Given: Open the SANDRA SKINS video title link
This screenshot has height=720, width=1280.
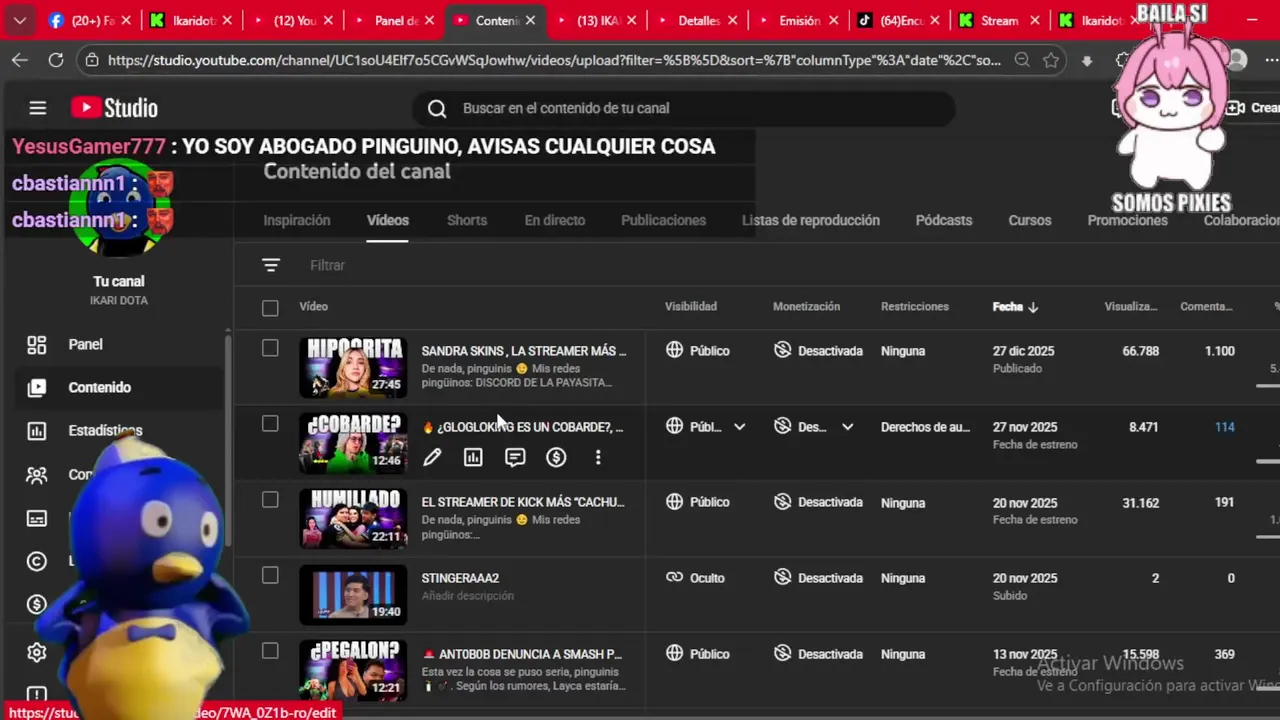Looking at the screenshot, I should (524, 351).
